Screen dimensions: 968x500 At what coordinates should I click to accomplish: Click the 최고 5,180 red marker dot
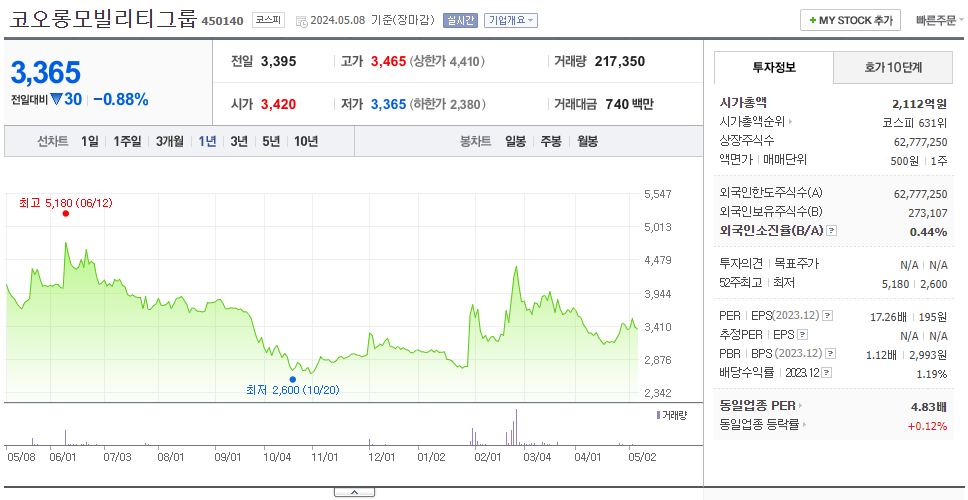[65, 214]
